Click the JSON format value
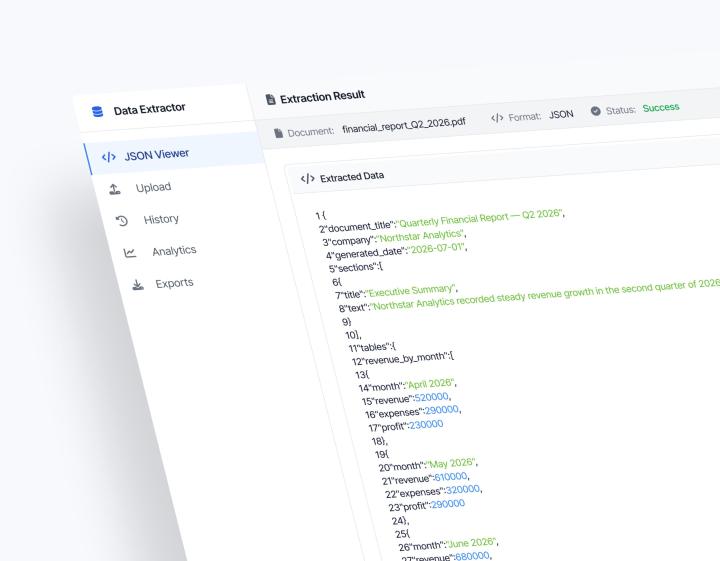 tap(561, 114)
